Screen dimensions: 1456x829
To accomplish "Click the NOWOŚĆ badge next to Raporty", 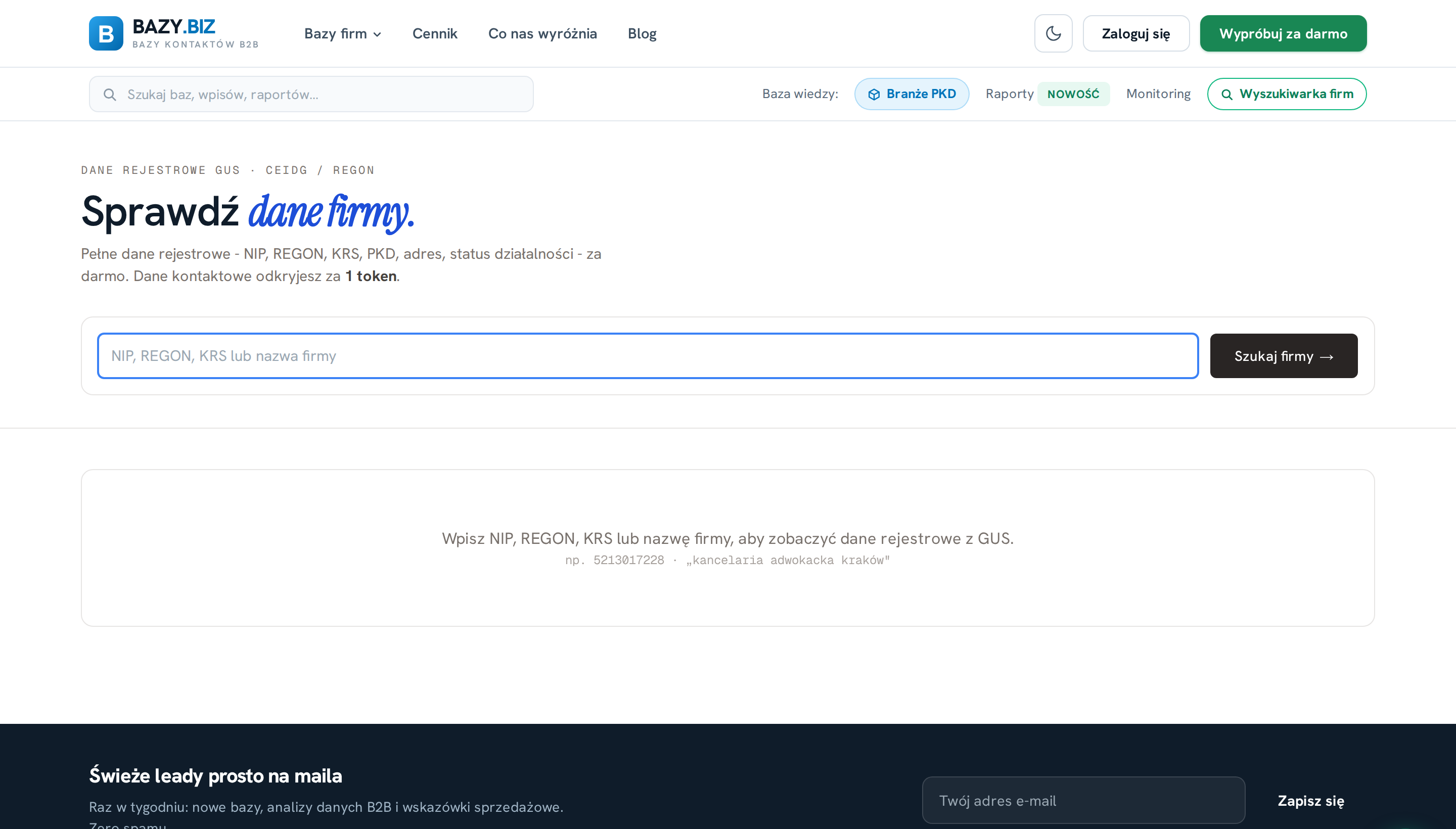I will 1073,94.
